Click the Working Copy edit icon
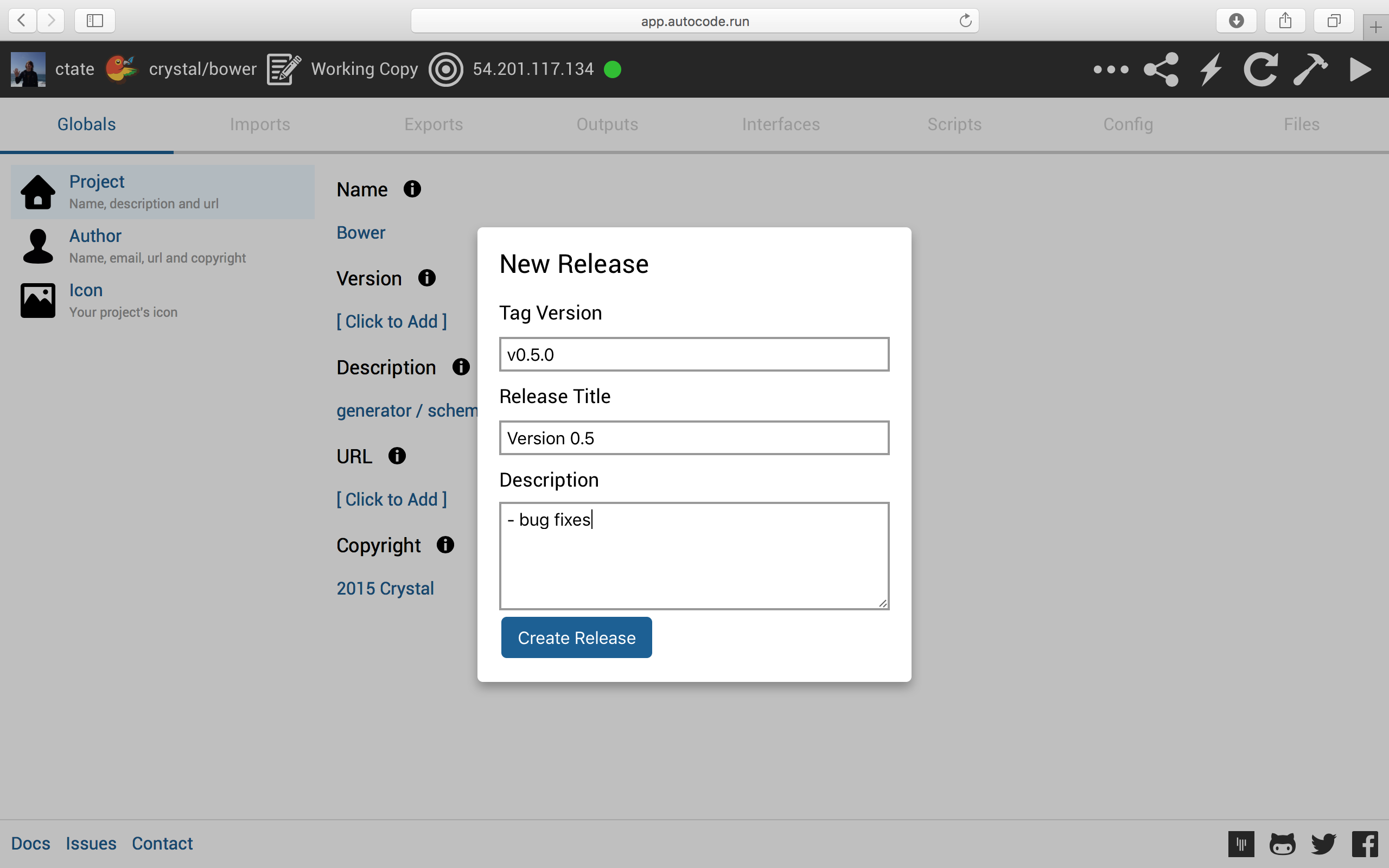This screenshot has height=868, width=1389. pos(284,69)
